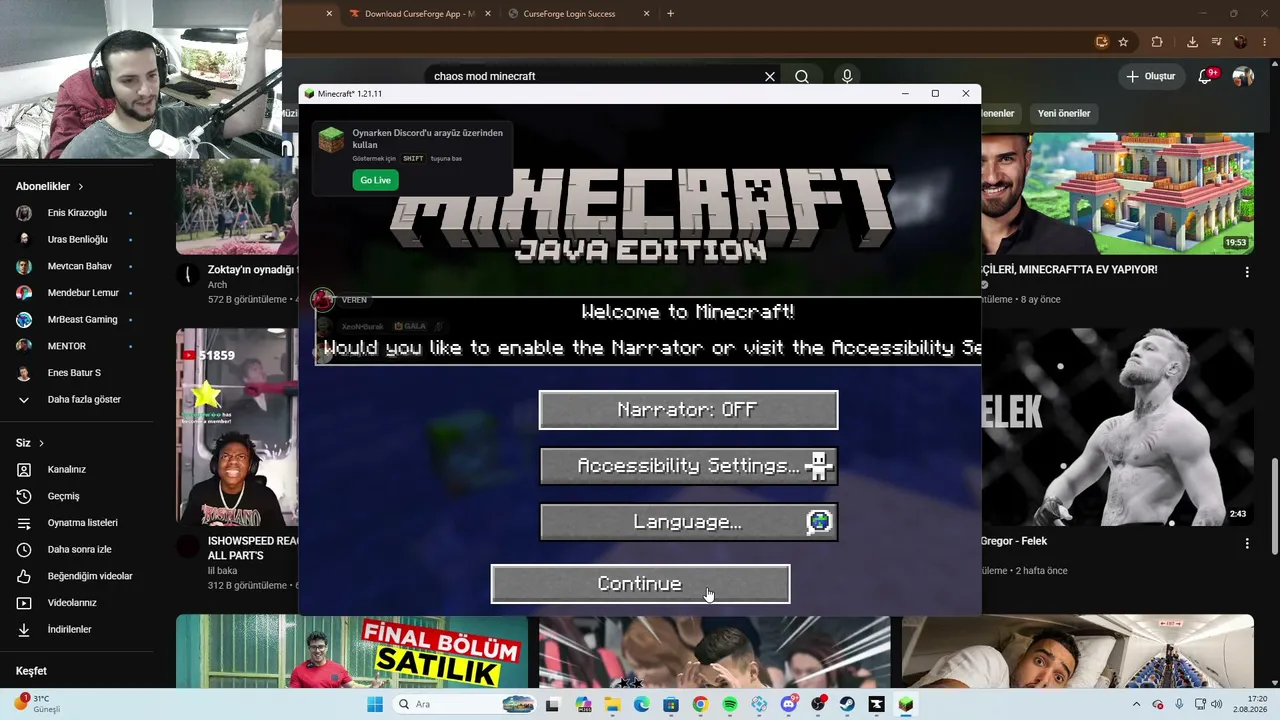Screen dimensions: 1280x720
Task: Switch to CurseForge Login Success tab
Action: (570, 14)
